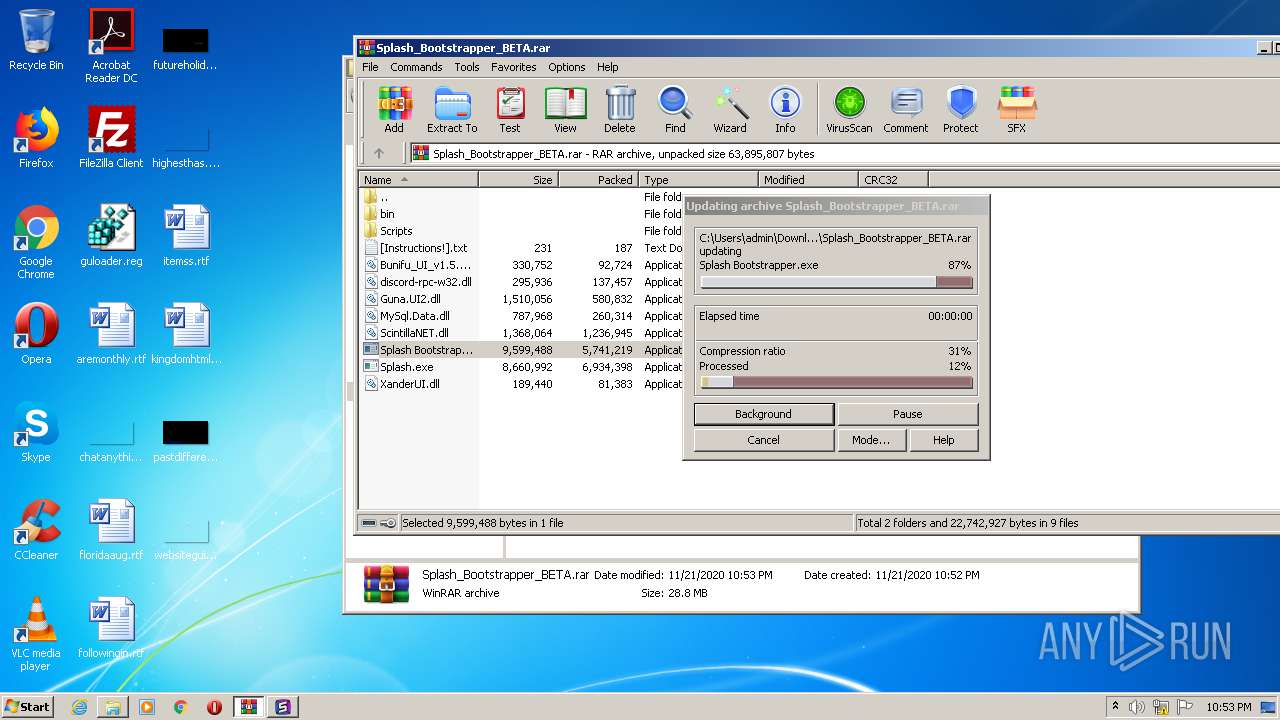Select Guna.UI2.dll file row
Image resolution: width=1280 pixels, height=720 pixels.
(520, 299)
